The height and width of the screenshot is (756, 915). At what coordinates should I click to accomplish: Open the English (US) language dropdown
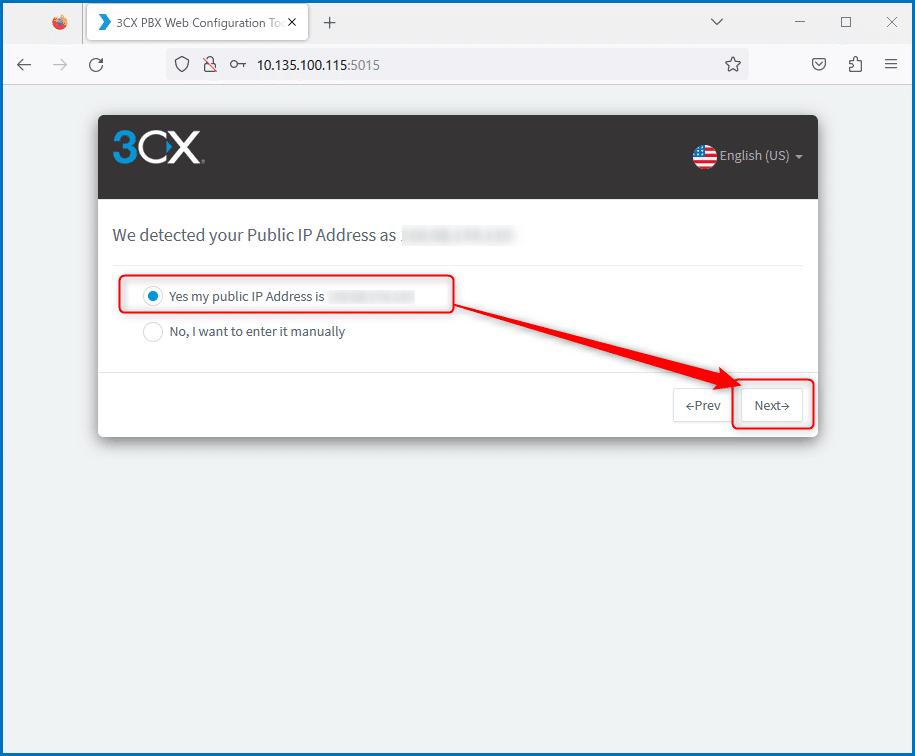[748, 156]
